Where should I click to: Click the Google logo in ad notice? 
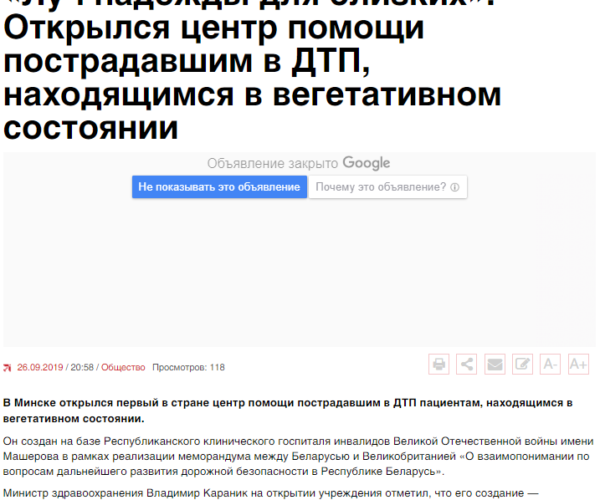click(x=366, y=163)
